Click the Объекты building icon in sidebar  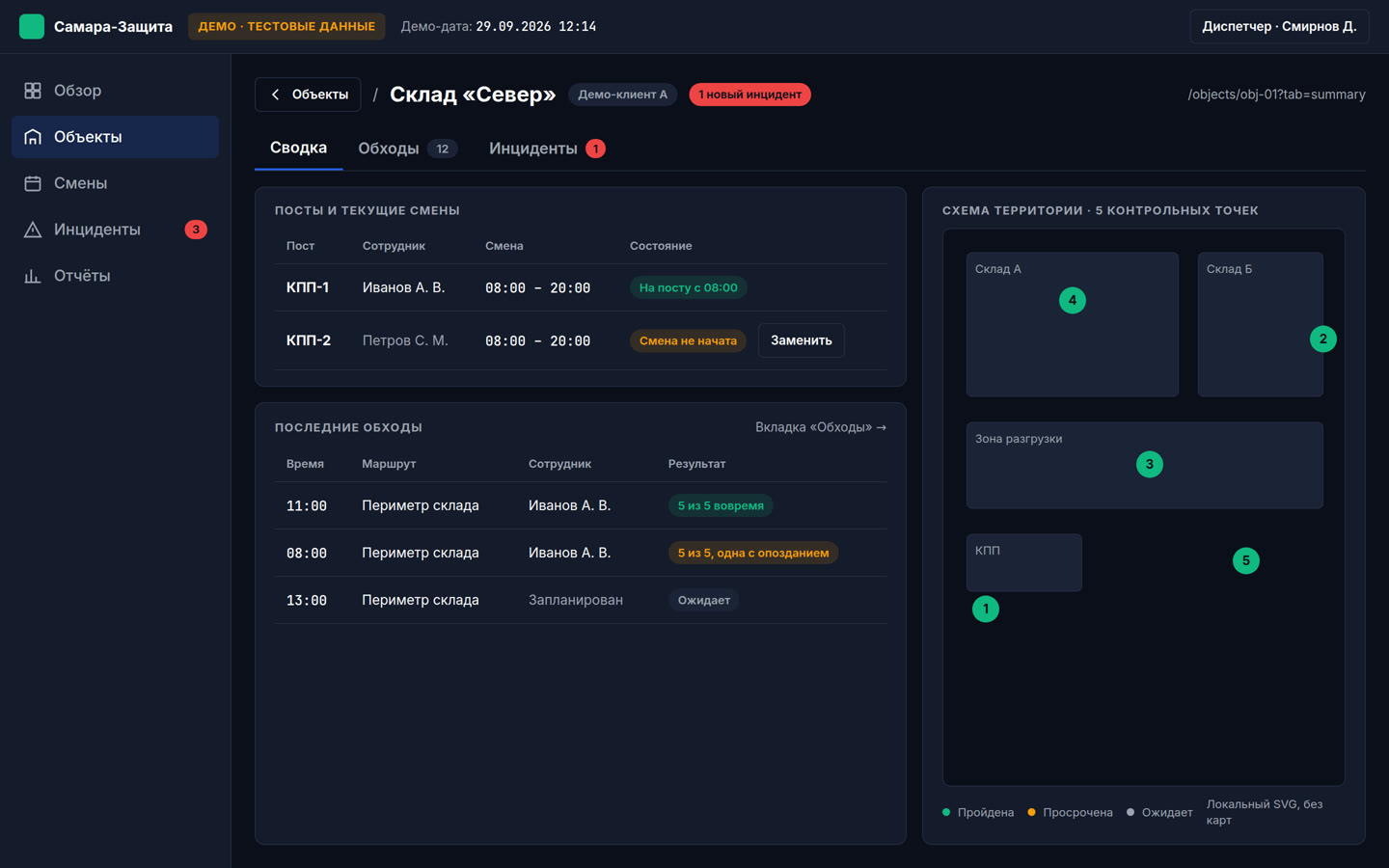click(x=33, y=137)
